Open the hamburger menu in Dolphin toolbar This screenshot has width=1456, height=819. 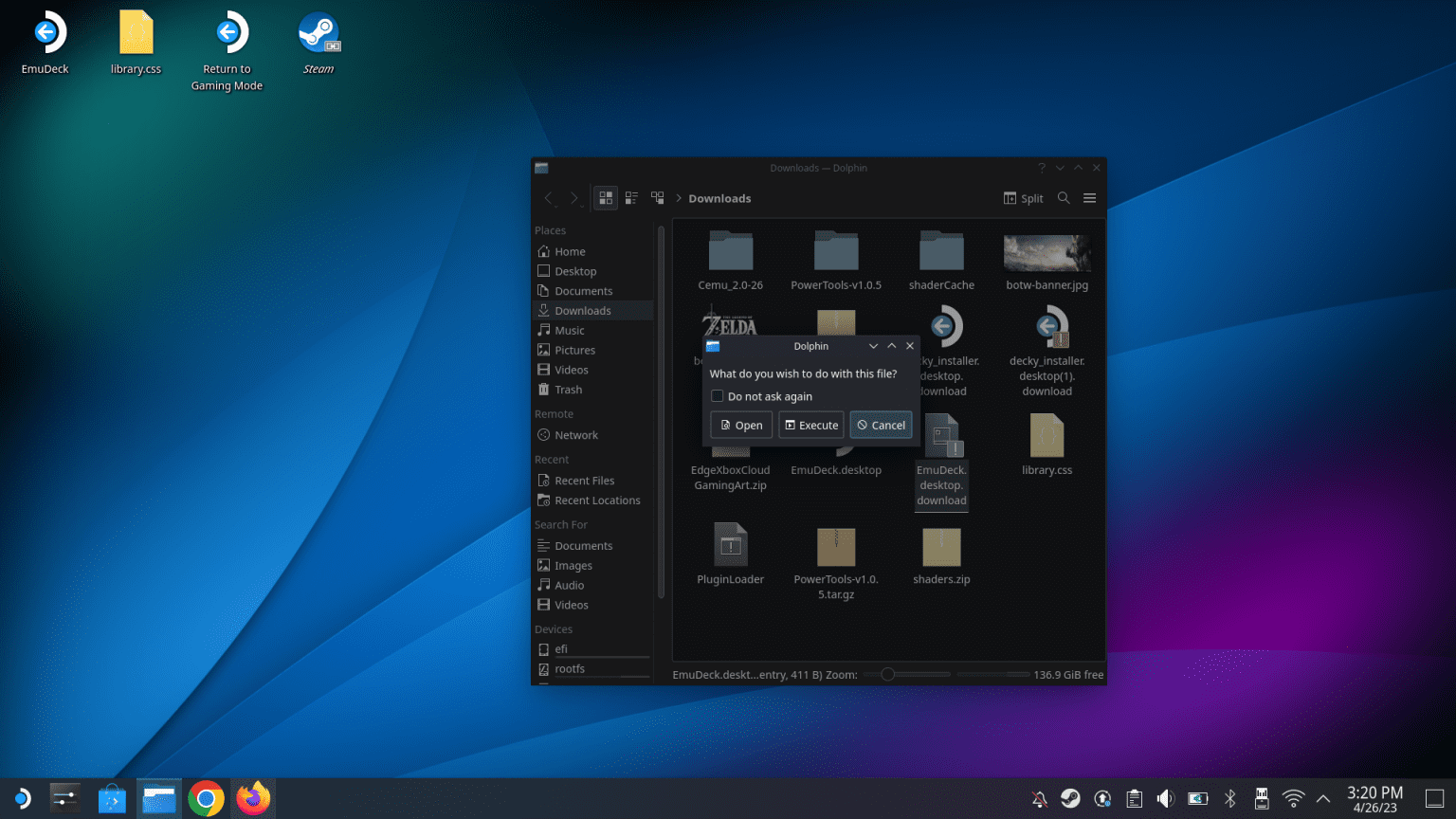tap(1089, 198)
